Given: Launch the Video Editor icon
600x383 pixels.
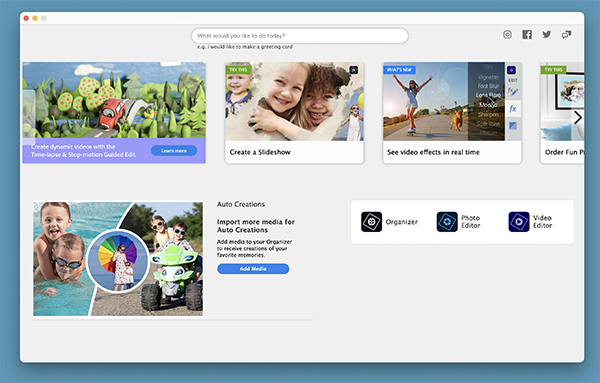Looking at the screenshot, I should pos(519,222).
